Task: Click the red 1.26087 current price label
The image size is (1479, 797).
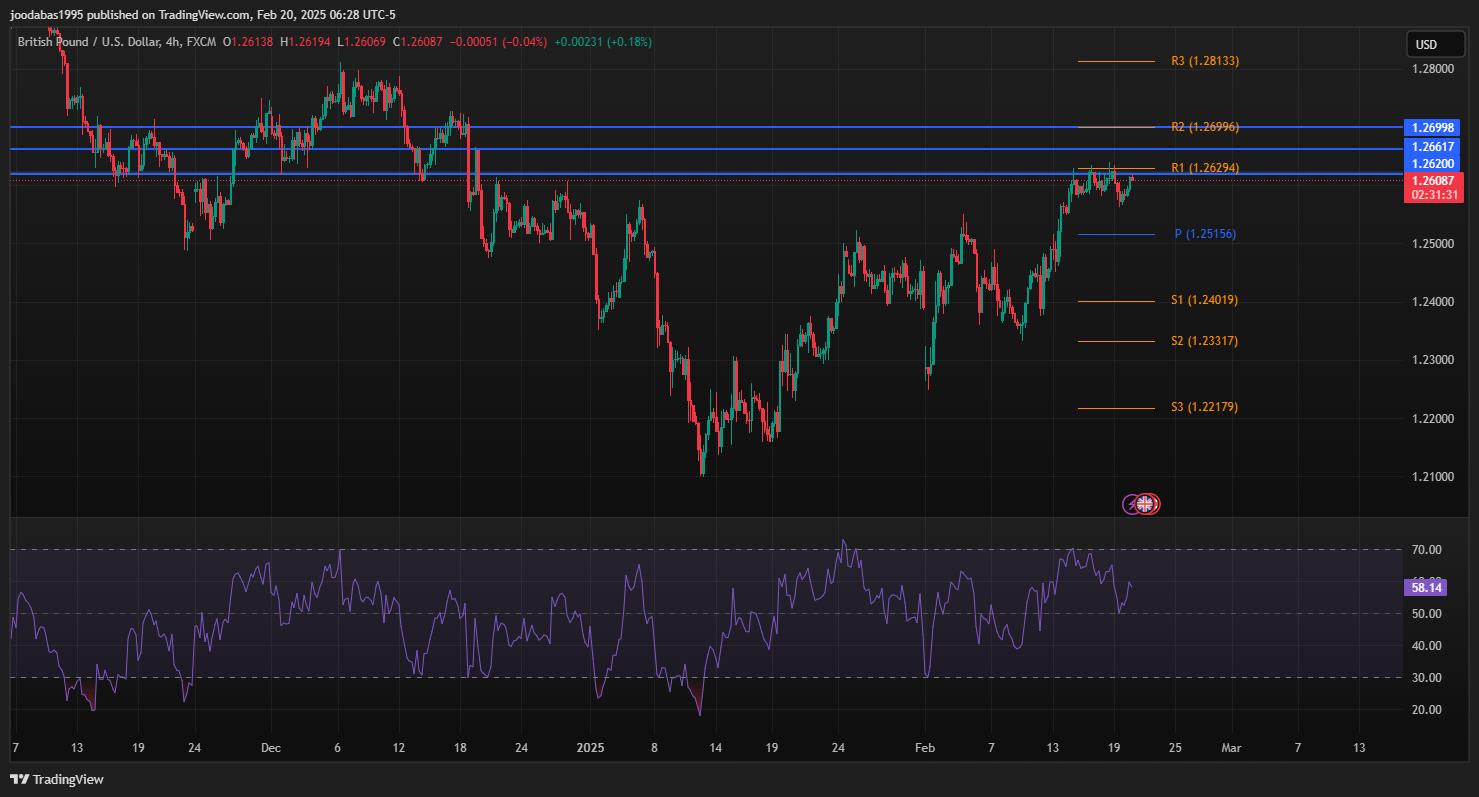Action: click(1434, 180)
